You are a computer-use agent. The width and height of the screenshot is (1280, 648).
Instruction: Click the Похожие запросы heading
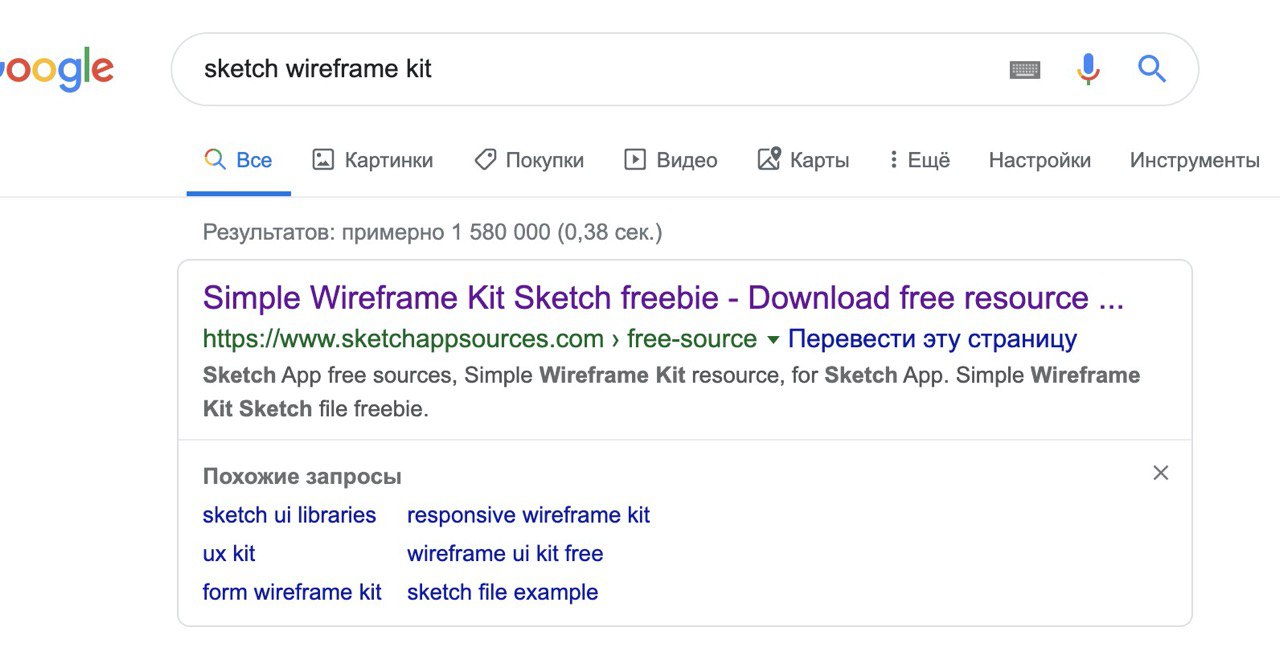[302, 476]
